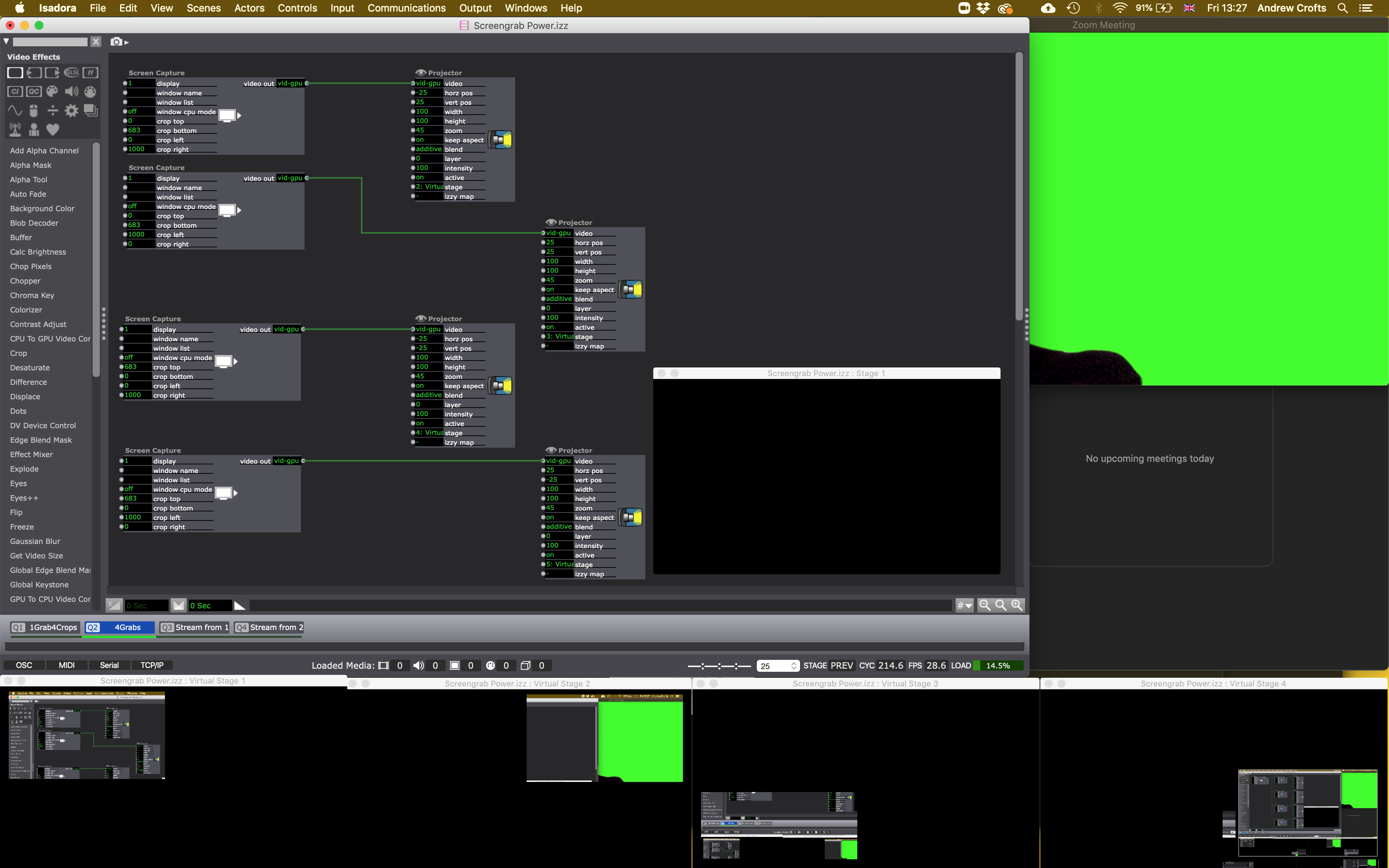
Task: Select the mouse input actors category icon
Action: [x=34, y=110]
